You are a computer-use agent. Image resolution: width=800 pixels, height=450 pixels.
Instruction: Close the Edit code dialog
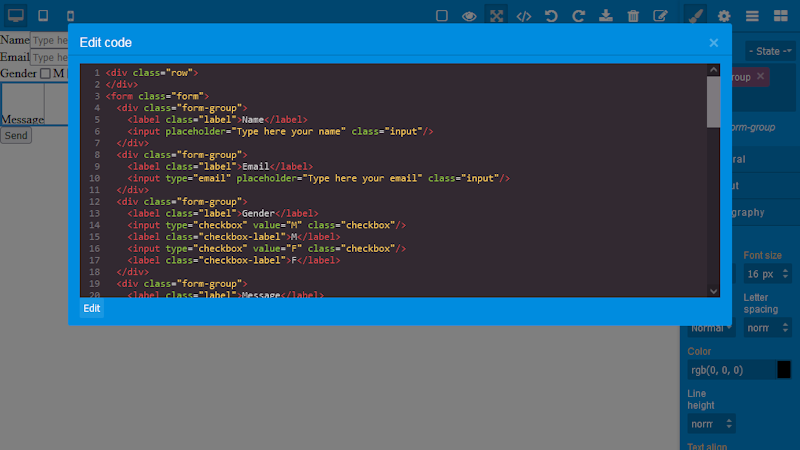tap(713, 43)
